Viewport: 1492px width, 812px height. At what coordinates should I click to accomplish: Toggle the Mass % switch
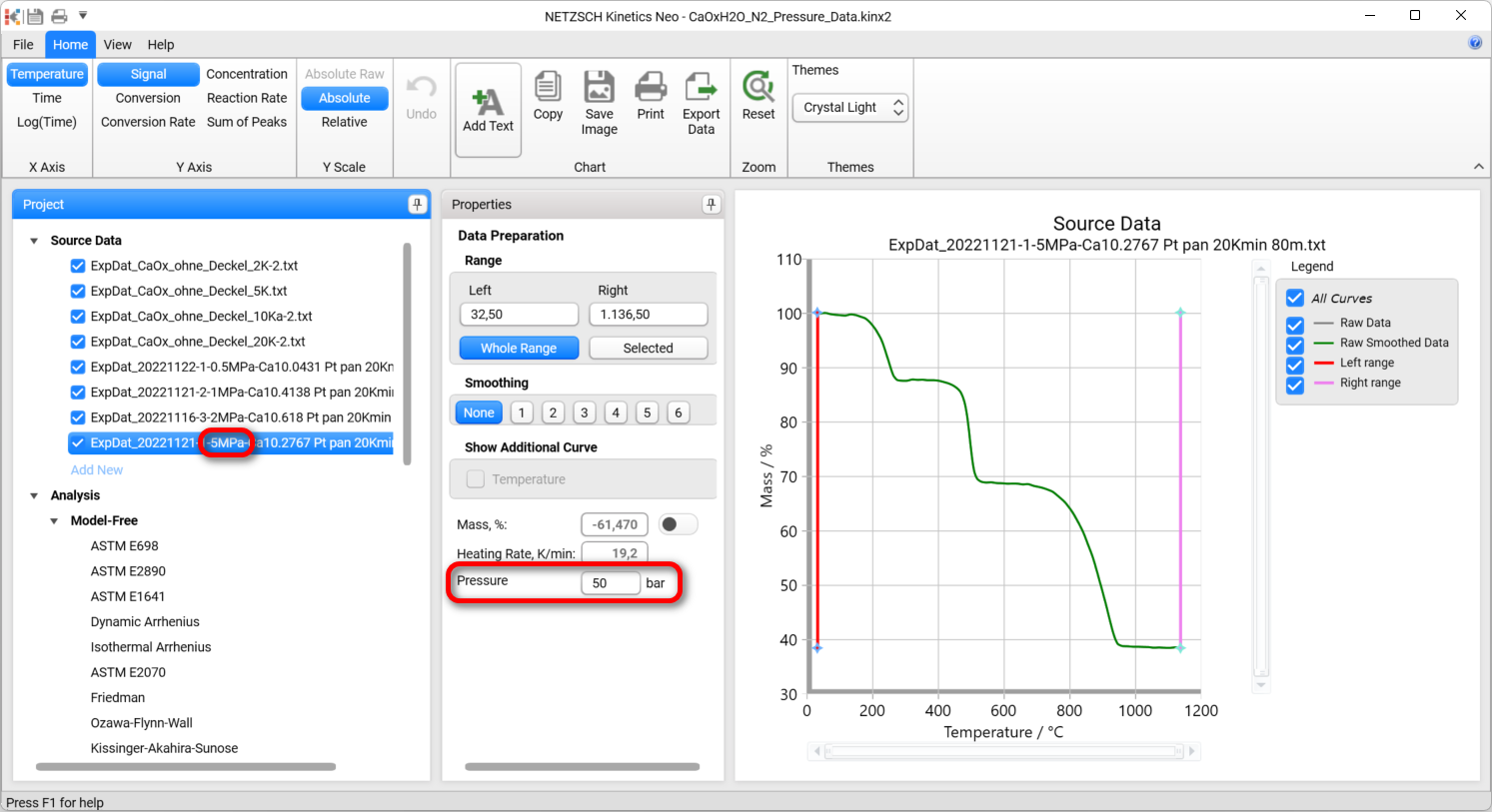point(679,524)
